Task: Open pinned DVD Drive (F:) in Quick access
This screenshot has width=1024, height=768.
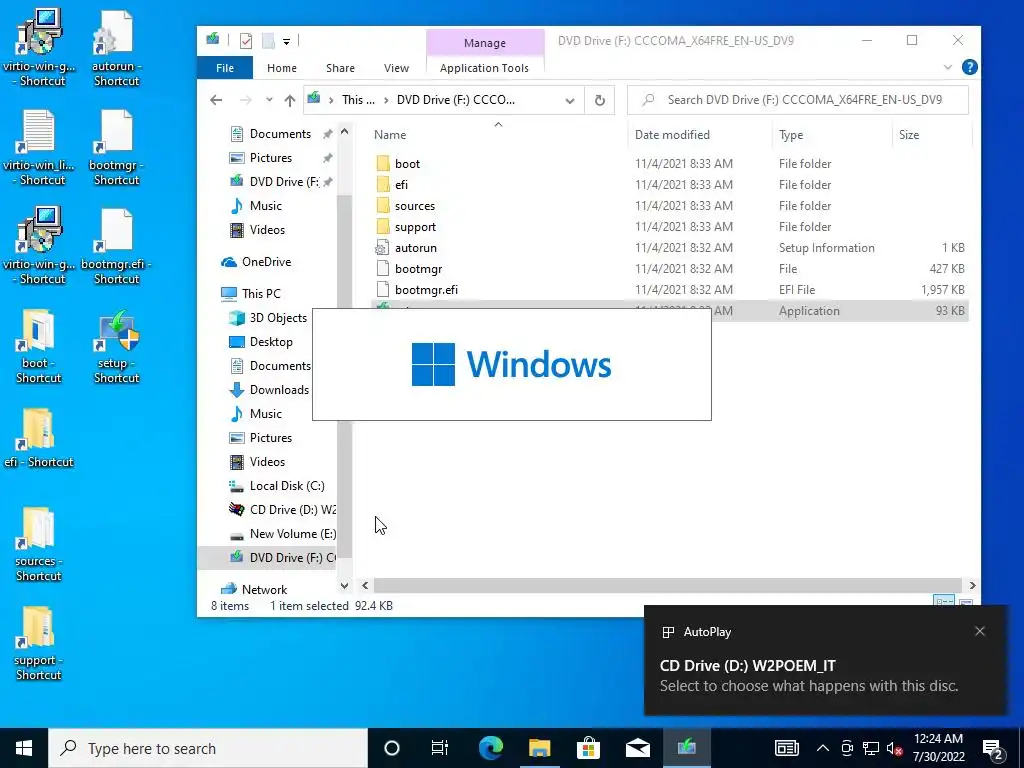Action: click(x=283, y=182)
